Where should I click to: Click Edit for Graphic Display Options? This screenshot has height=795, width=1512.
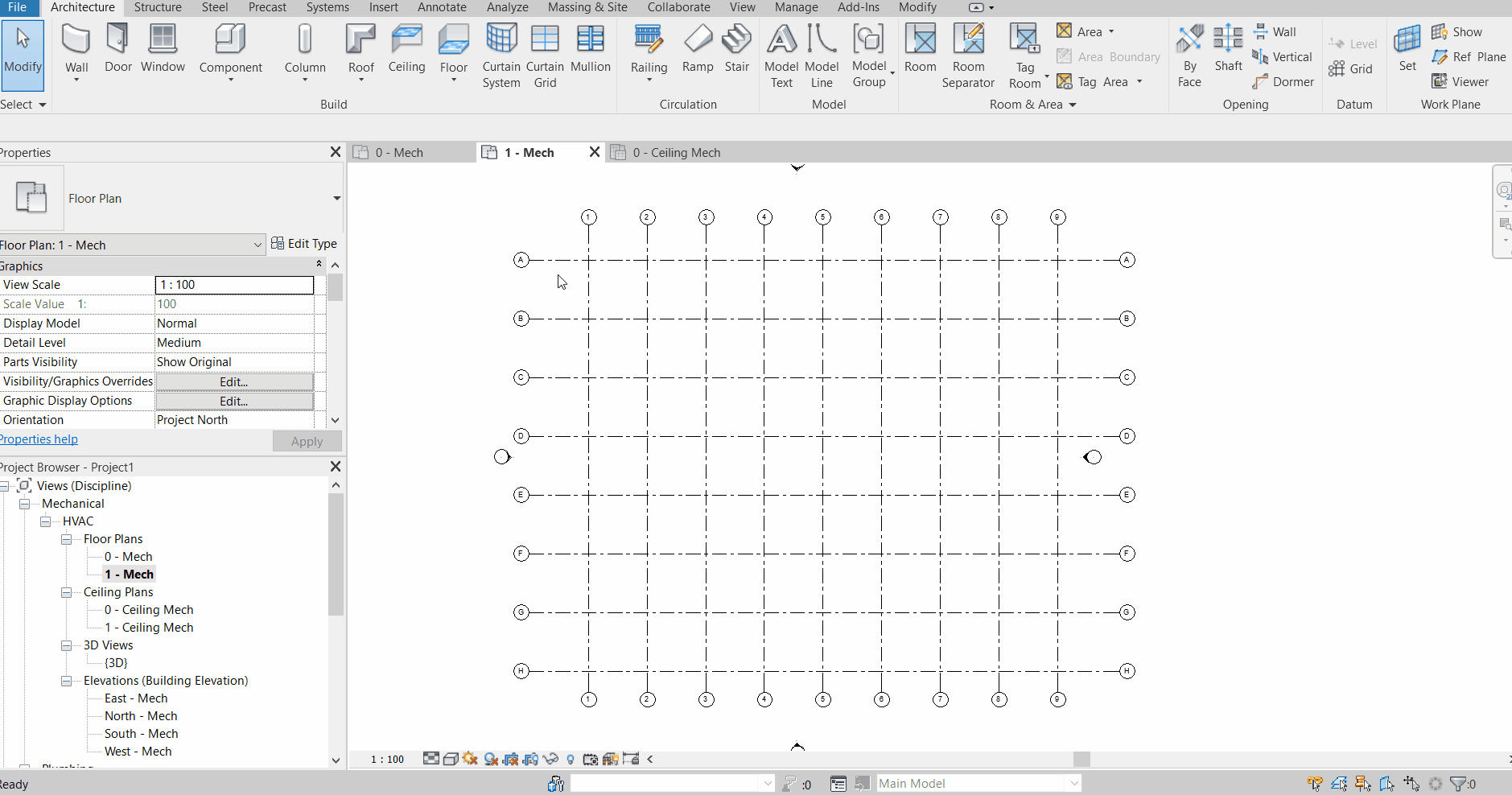coord(234,401)
